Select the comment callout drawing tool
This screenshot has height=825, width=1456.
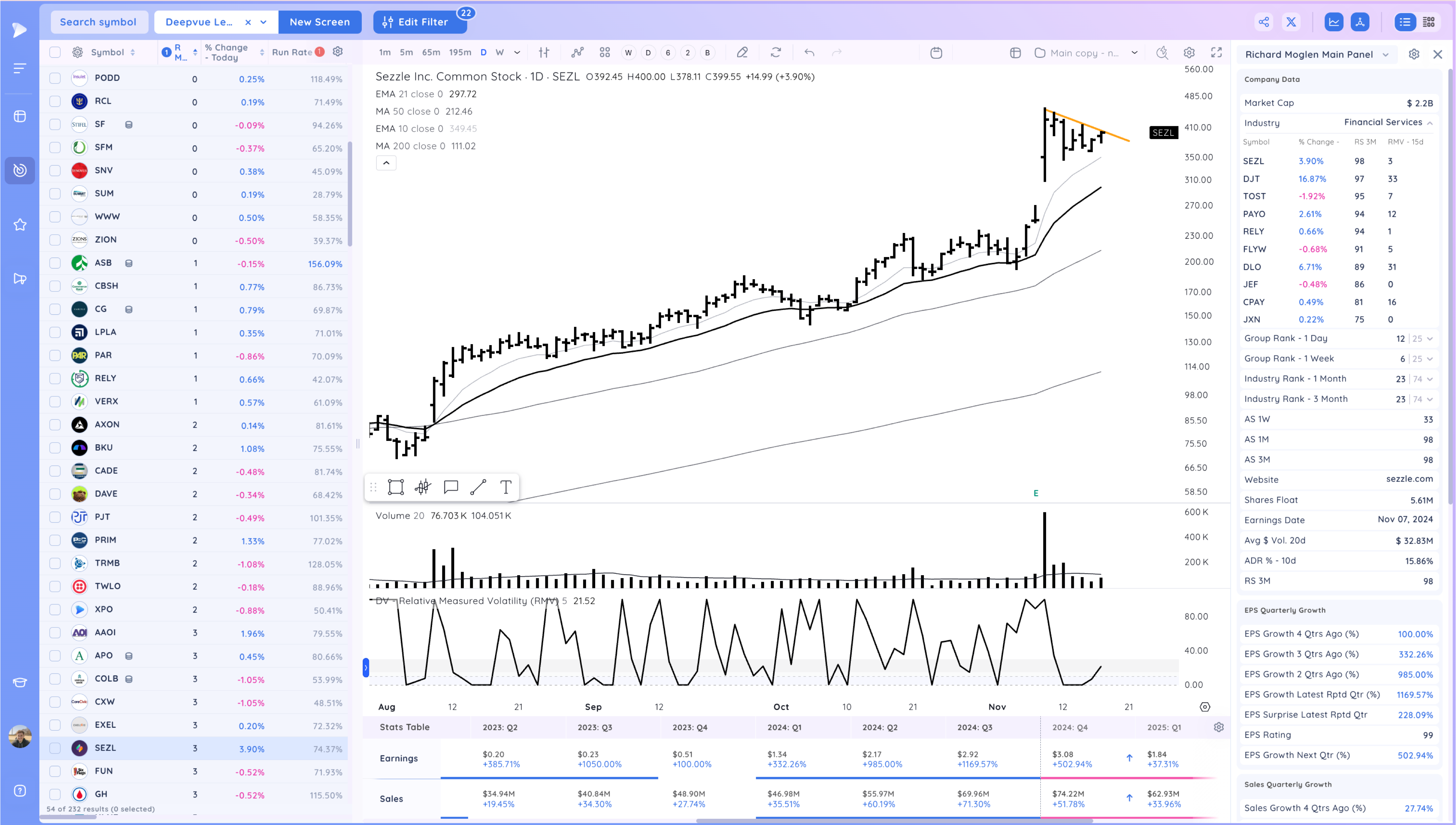(x=451, y=487)
